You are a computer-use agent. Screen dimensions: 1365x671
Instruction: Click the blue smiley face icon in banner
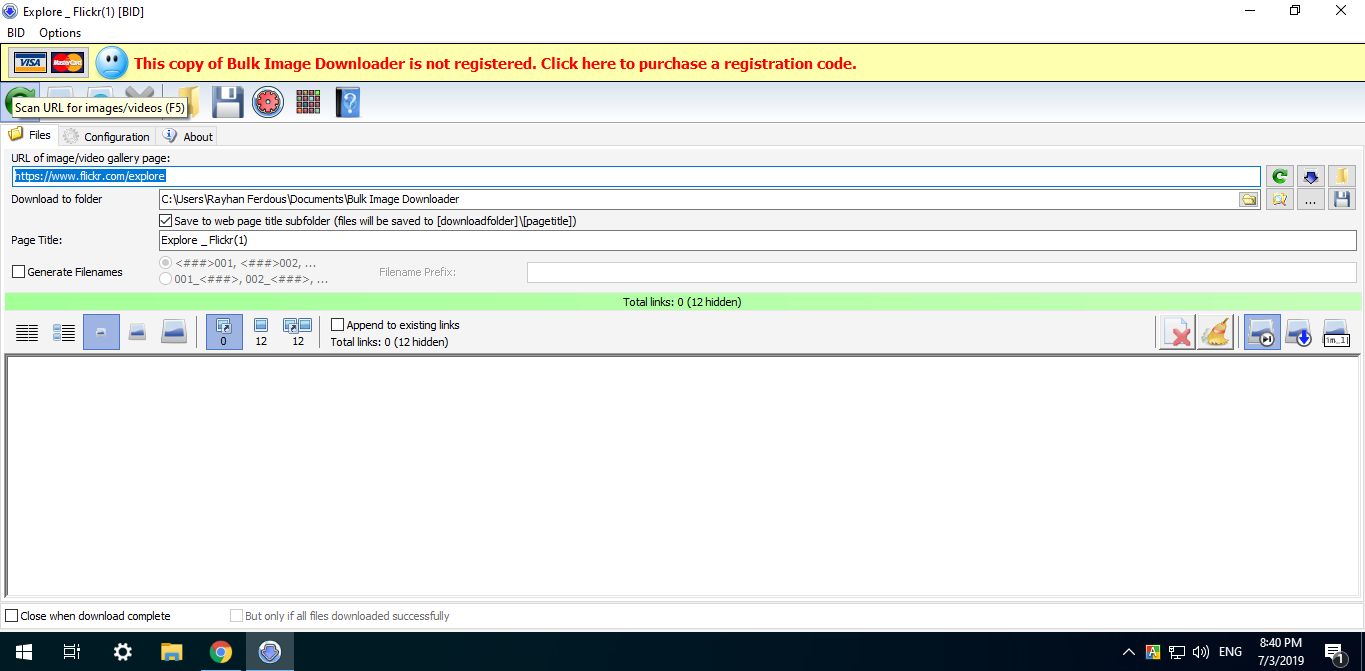coord(112,63)
